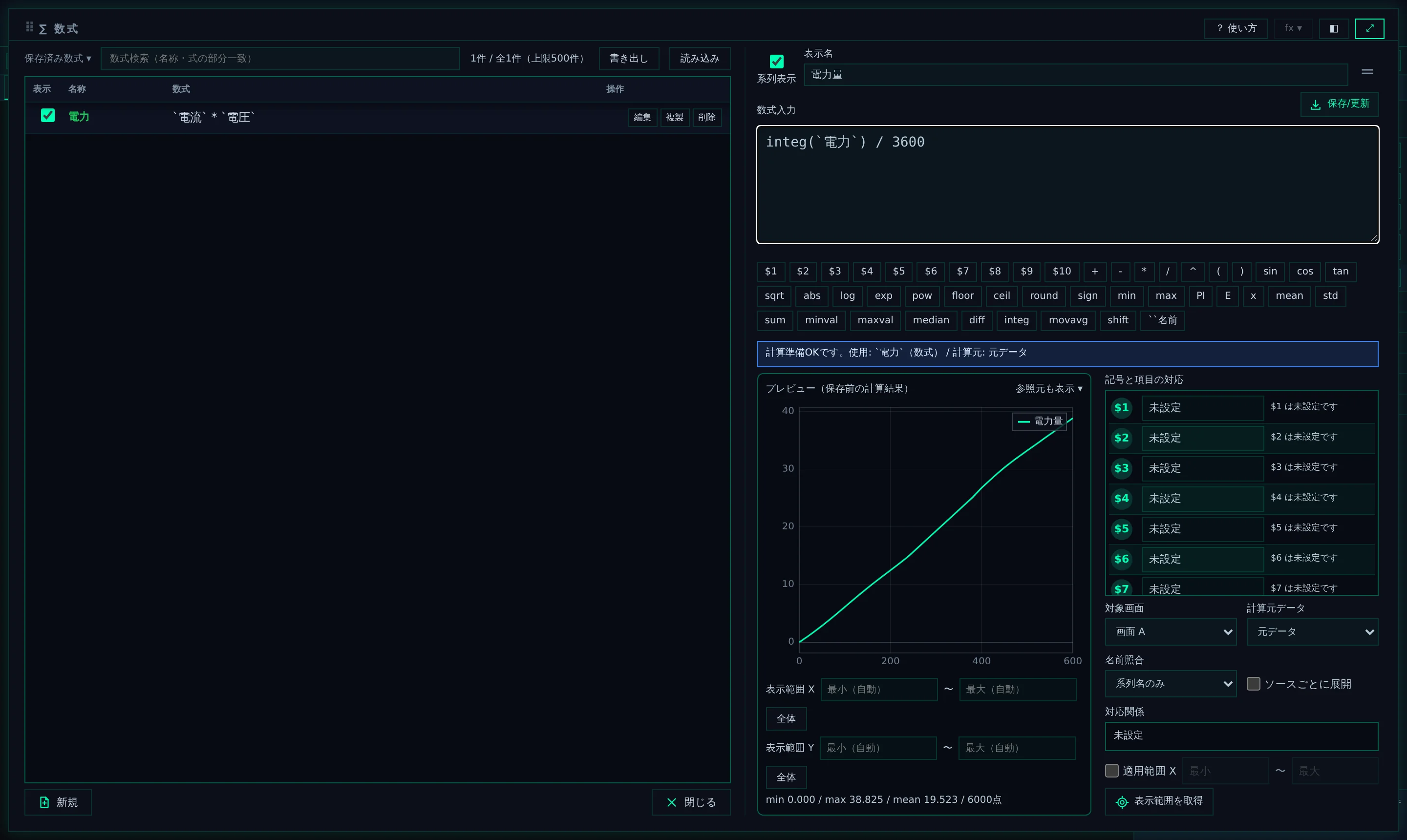Click the $2 未設定 mapping field
Image resolution: width=1407 pixels, height=840 pixels.
[1203, 438]
